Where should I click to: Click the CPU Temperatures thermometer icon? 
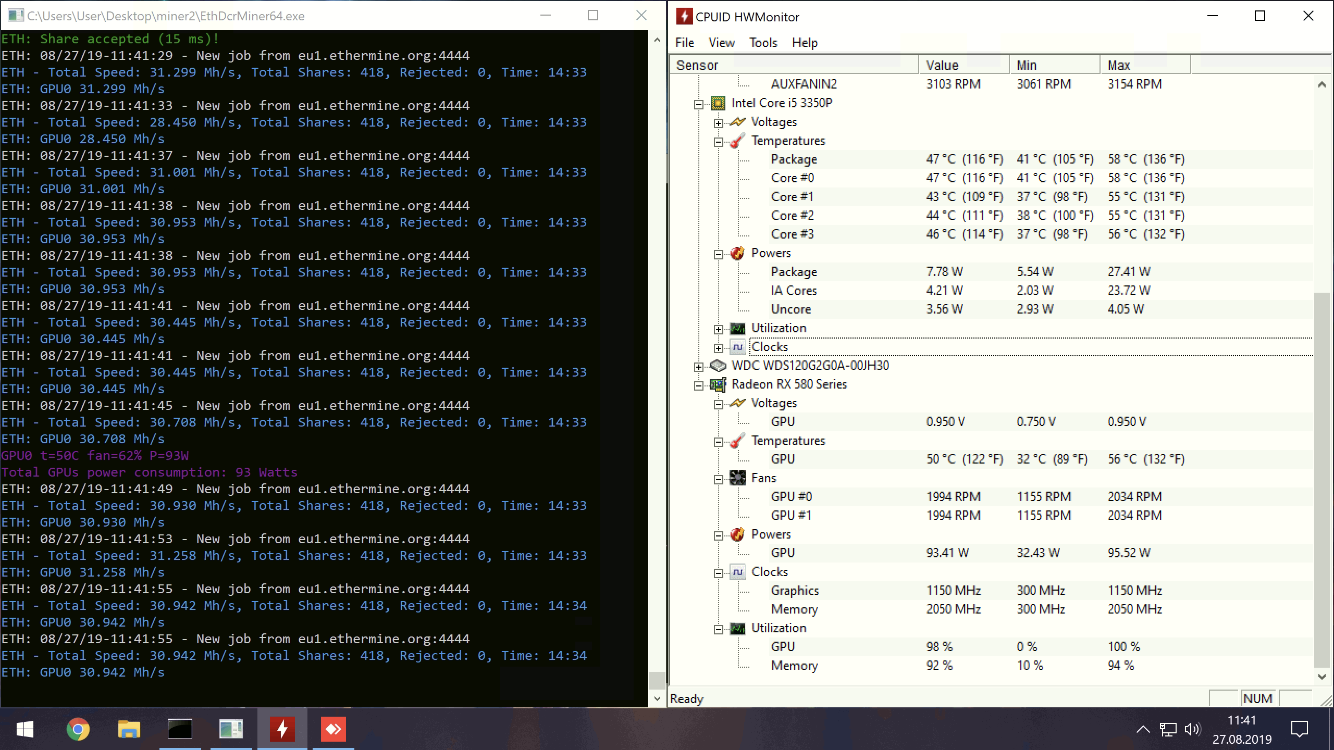(737, 141)
